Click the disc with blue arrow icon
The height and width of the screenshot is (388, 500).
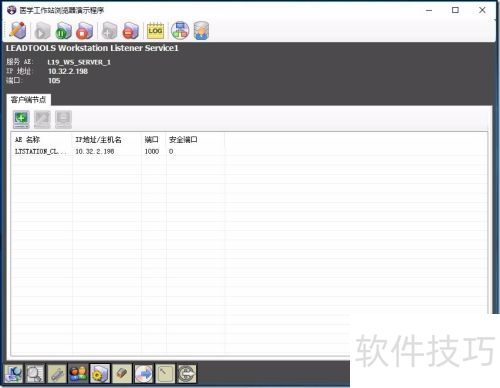pos(144,373)
